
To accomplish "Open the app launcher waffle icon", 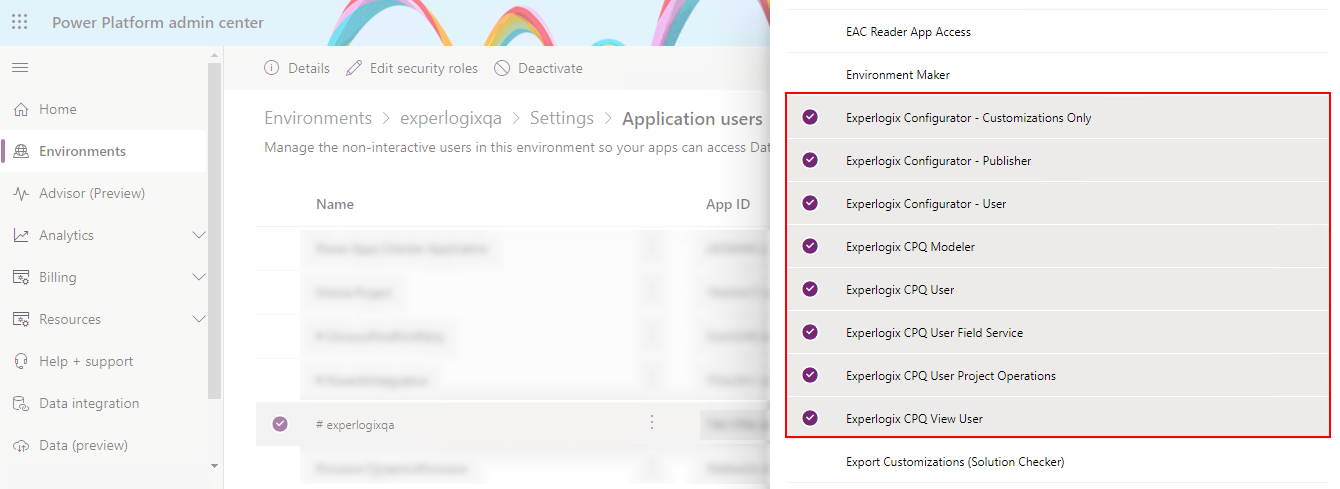I will 20,22.
